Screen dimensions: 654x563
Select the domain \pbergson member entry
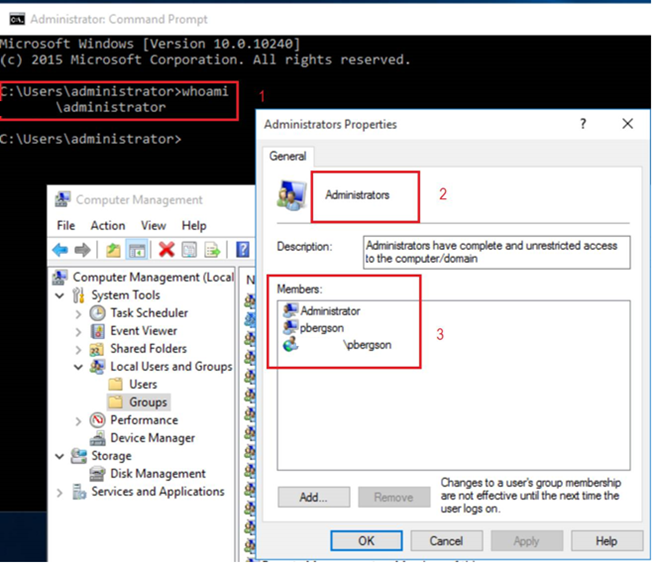tap(337, 345)
